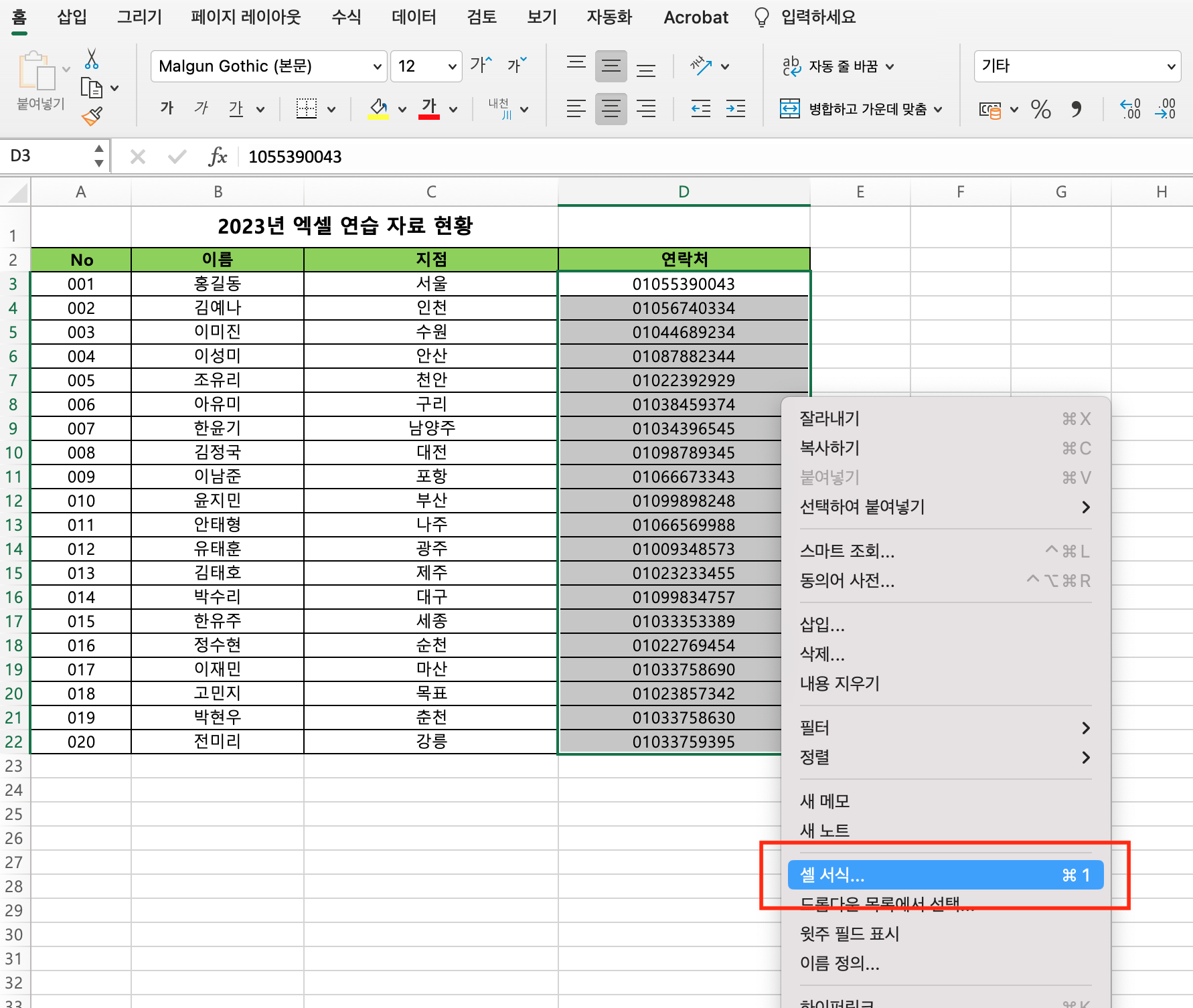The image size is (1193, 1008).
Task: Apply comma style format
Action: [x=1076, y=109]
